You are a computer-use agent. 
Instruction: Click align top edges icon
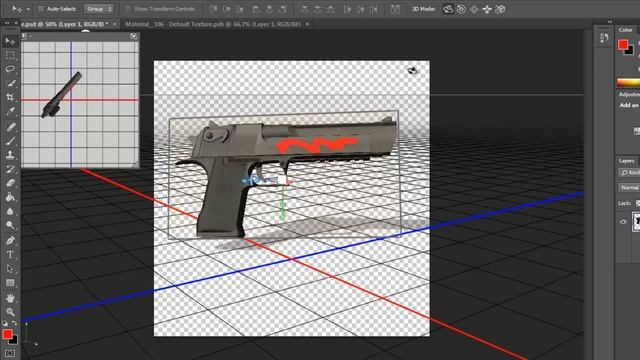(x=213, y=9)
